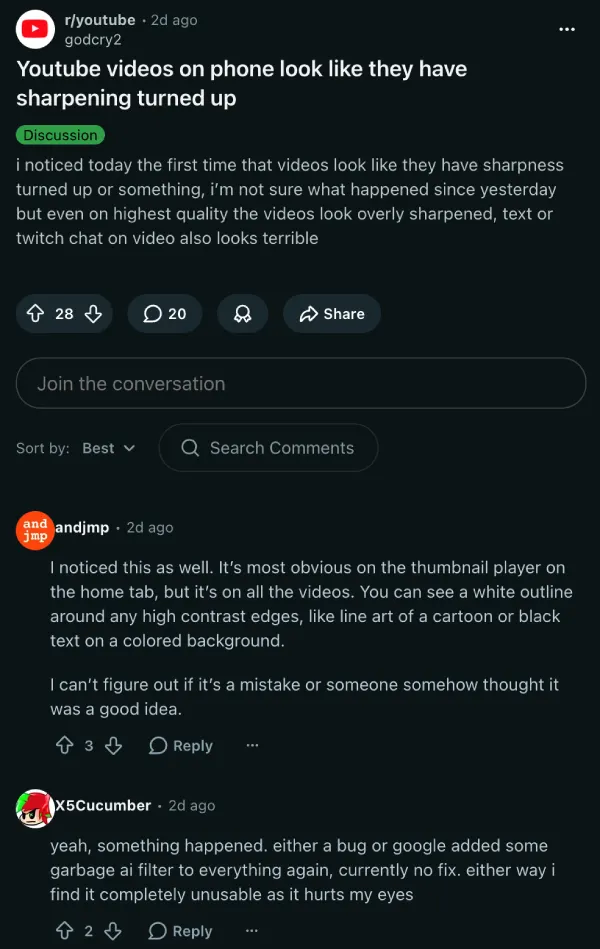Open more options on andjmp's comment
The width and height of the screenshot is (600, 949).
[252, 745]
